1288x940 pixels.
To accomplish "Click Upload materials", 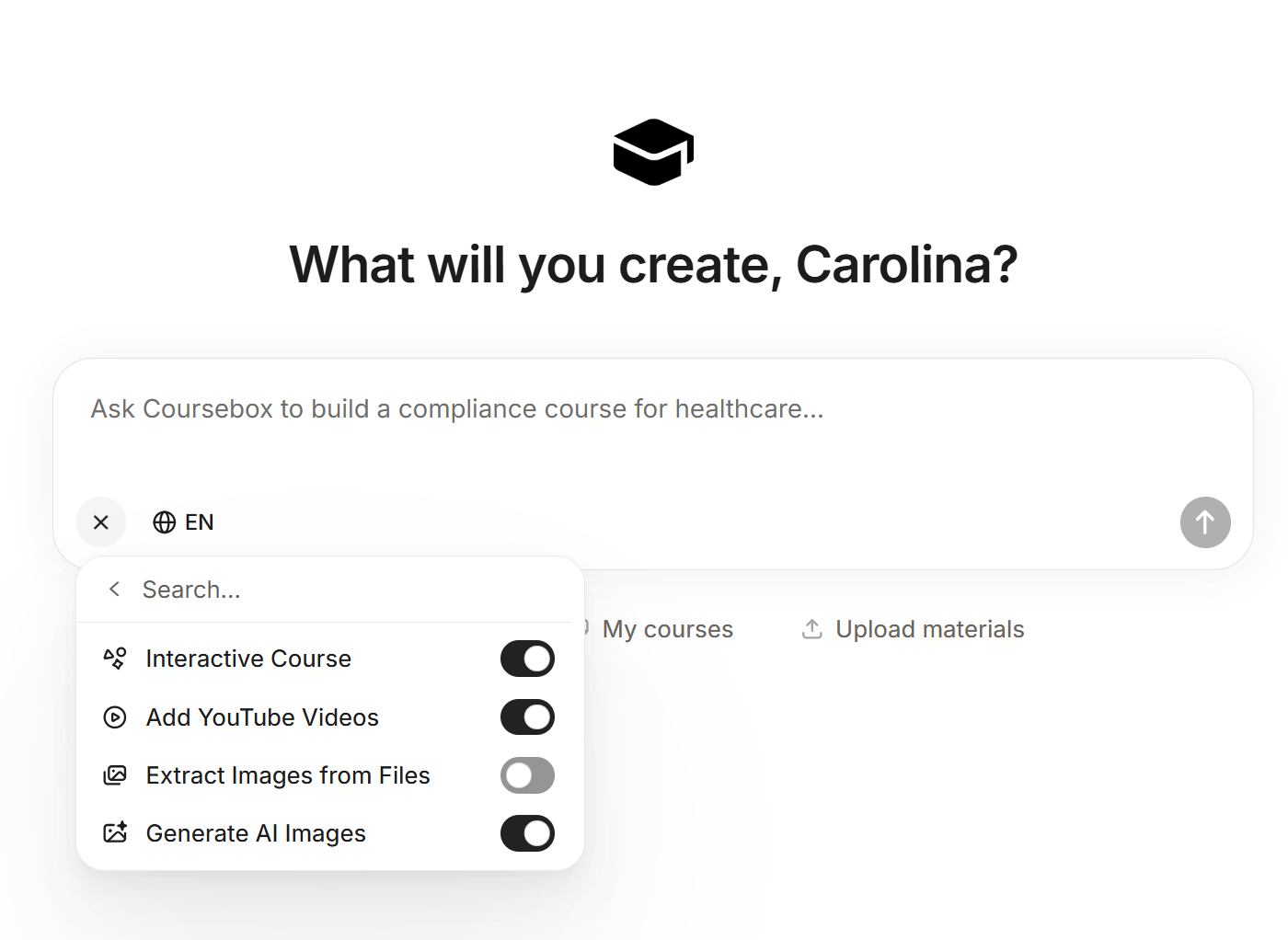I will click(x=929, y=629).
